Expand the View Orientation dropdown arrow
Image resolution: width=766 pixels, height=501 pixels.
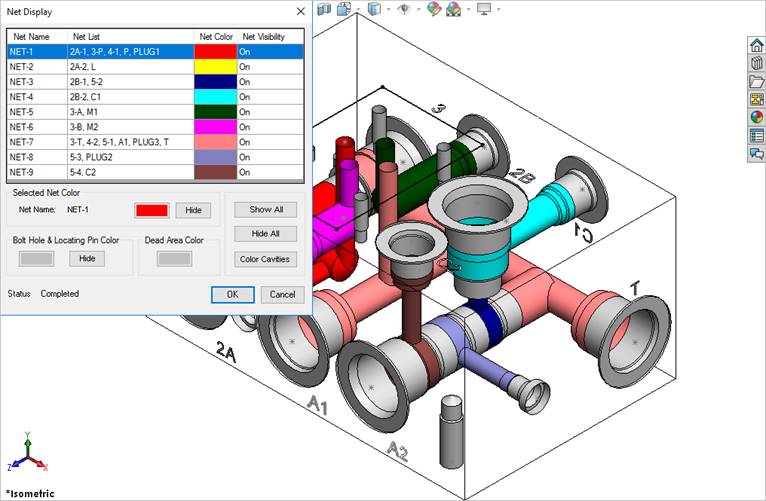pyautogui.click(x=359, y=9)
